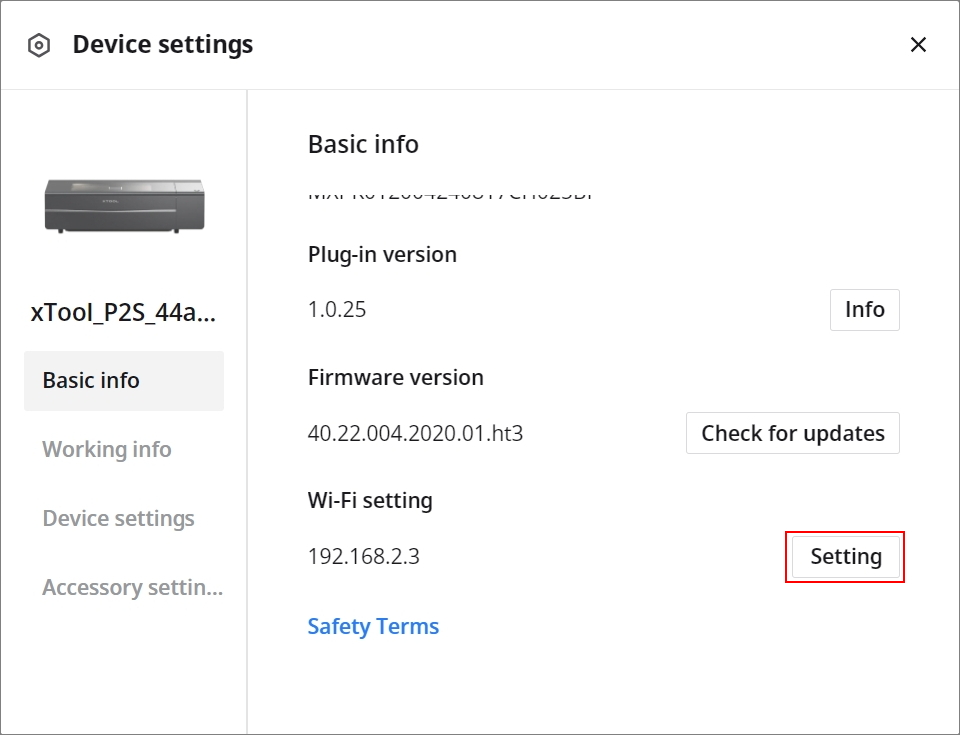Click the 192.168.2.3 IP address
This screenshot has width=960, height=735.
point(364,557)
